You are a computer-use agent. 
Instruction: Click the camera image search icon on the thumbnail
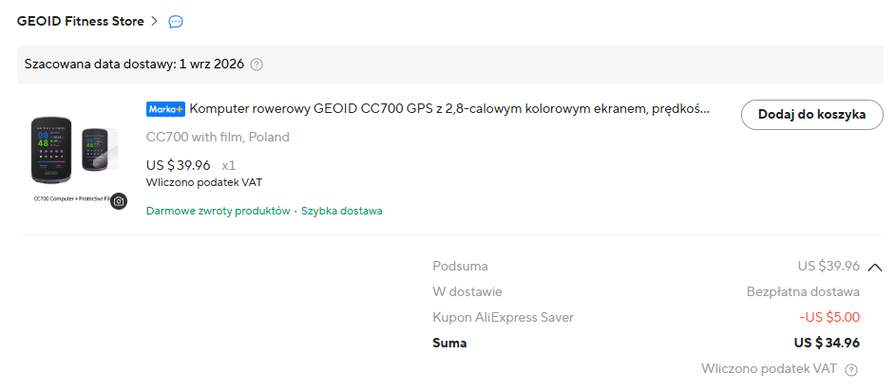pyautogui.click(x=118, y=201)
